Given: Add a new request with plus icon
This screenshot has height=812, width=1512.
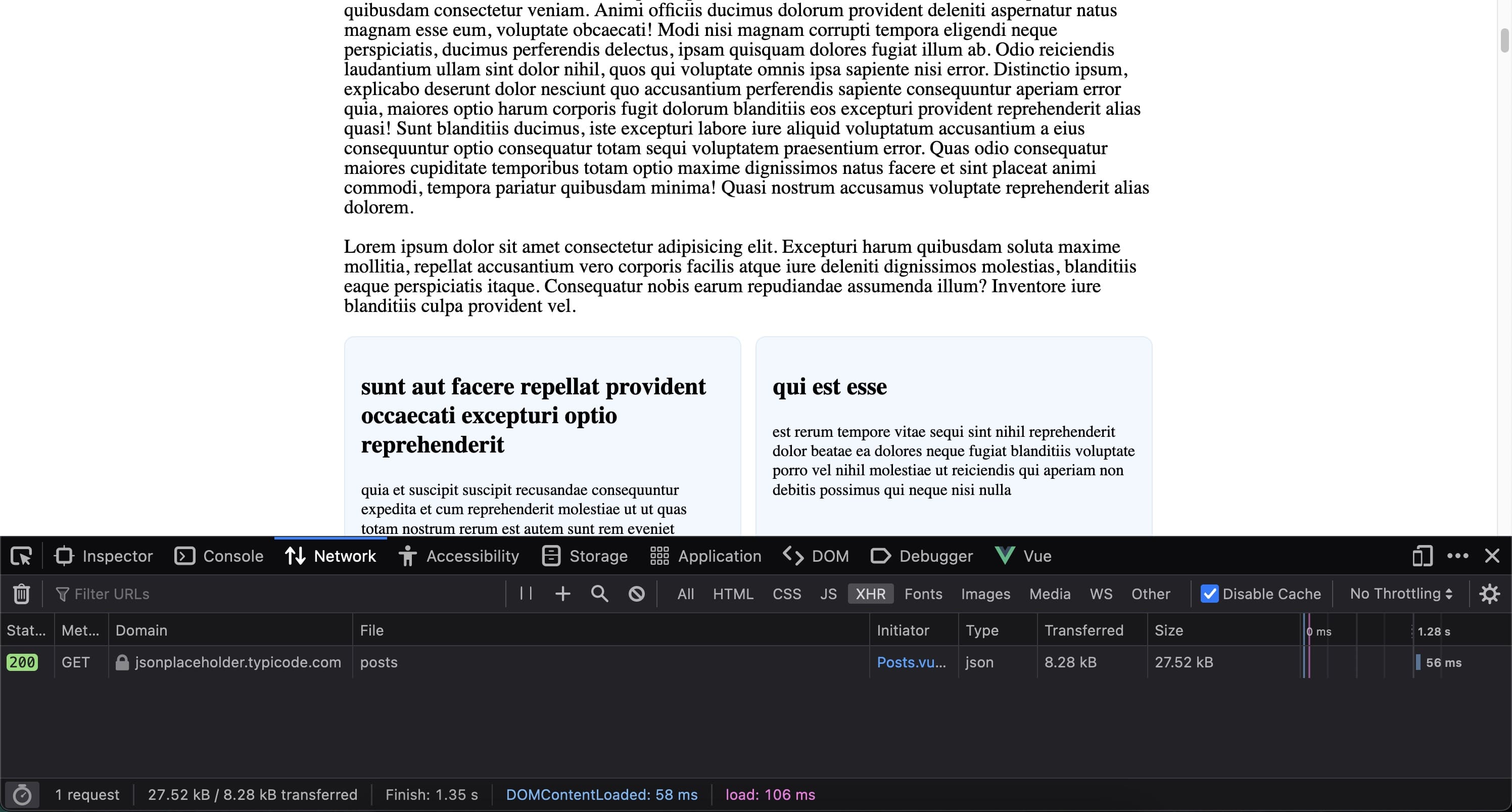Looking at the screenshot, I should (562, 594).
